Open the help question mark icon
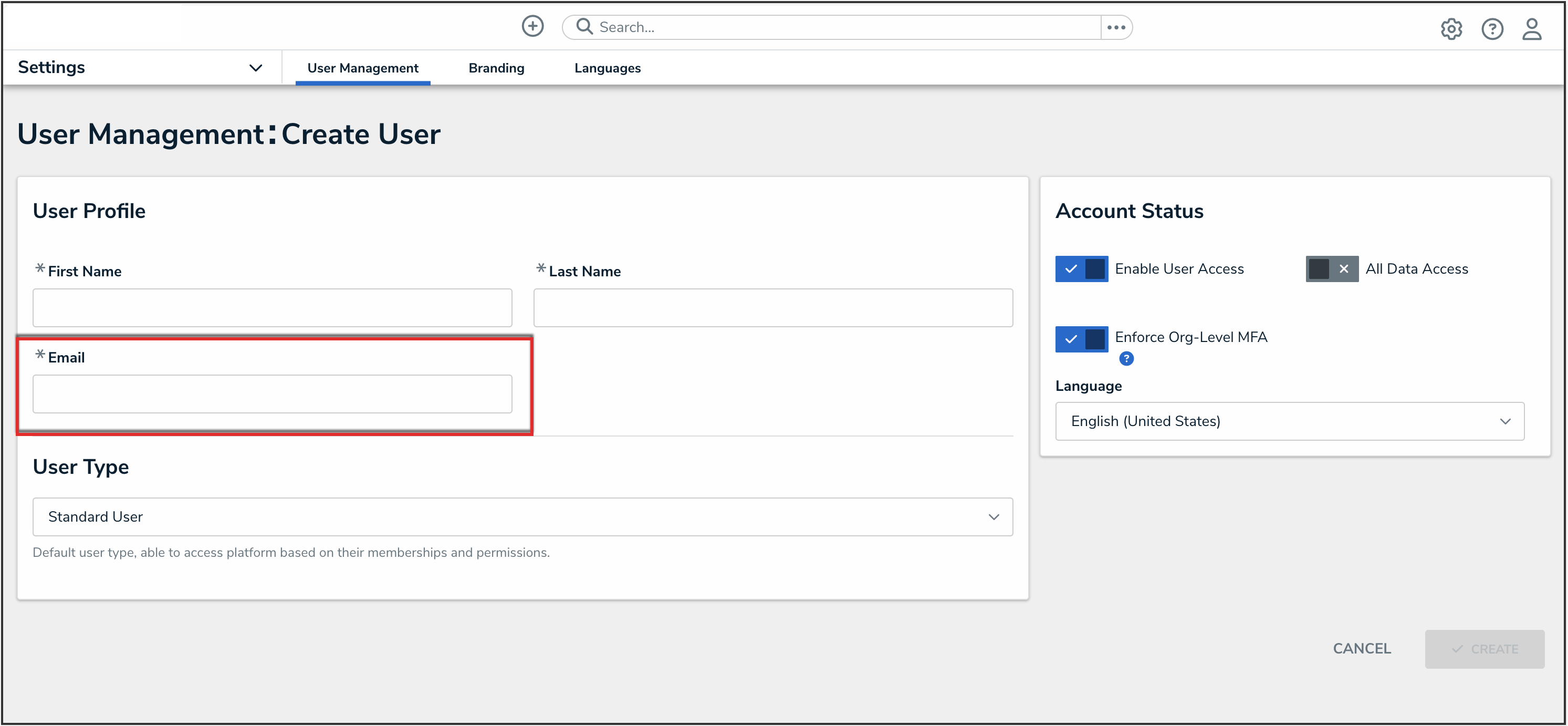Image resolution: width=1568 pixels, height=726 pixels. (x=1491, y=28)
